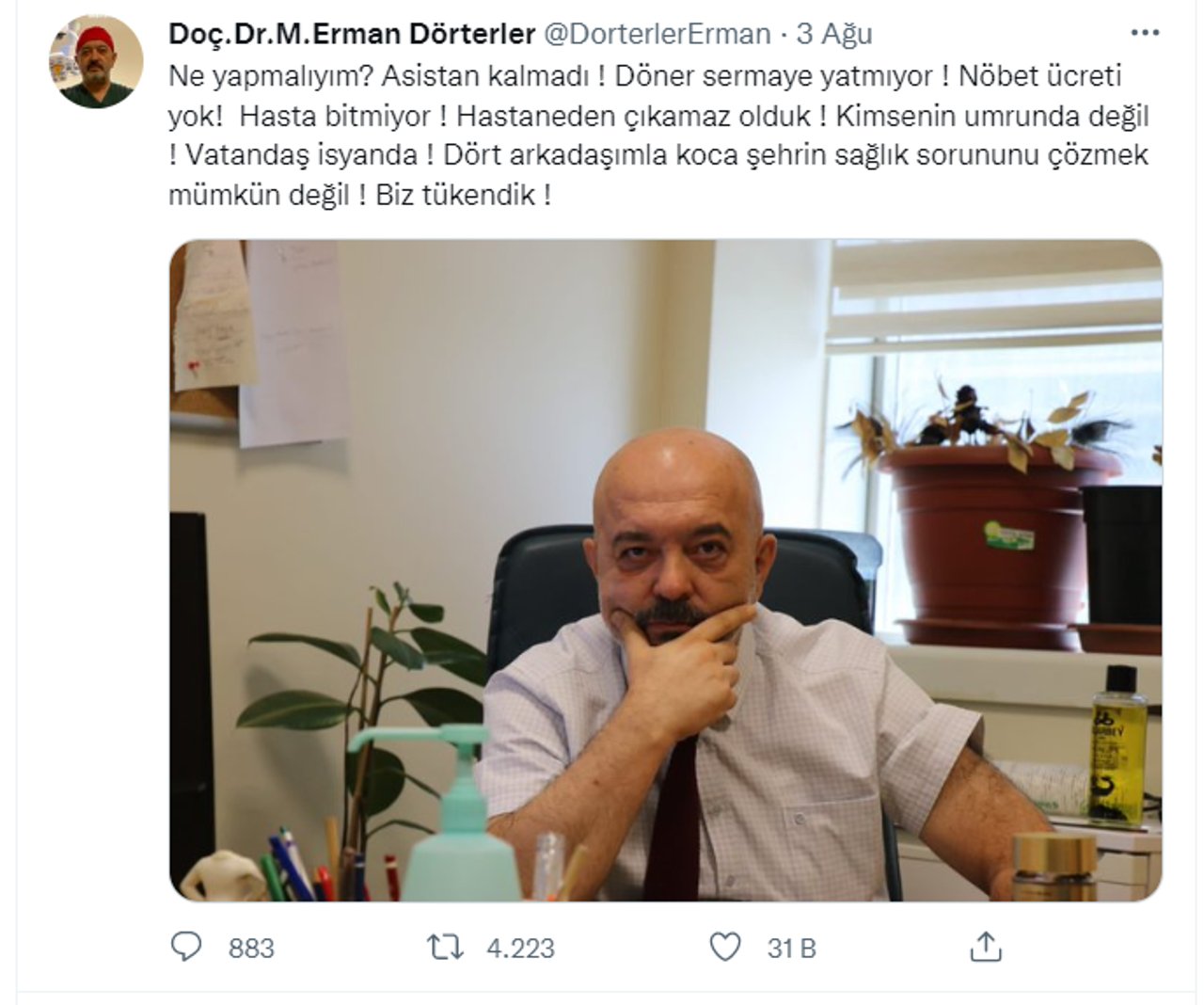
Task: Open Doç.Dr.M.Erman Dörterler display name
Action: (352, 34)
